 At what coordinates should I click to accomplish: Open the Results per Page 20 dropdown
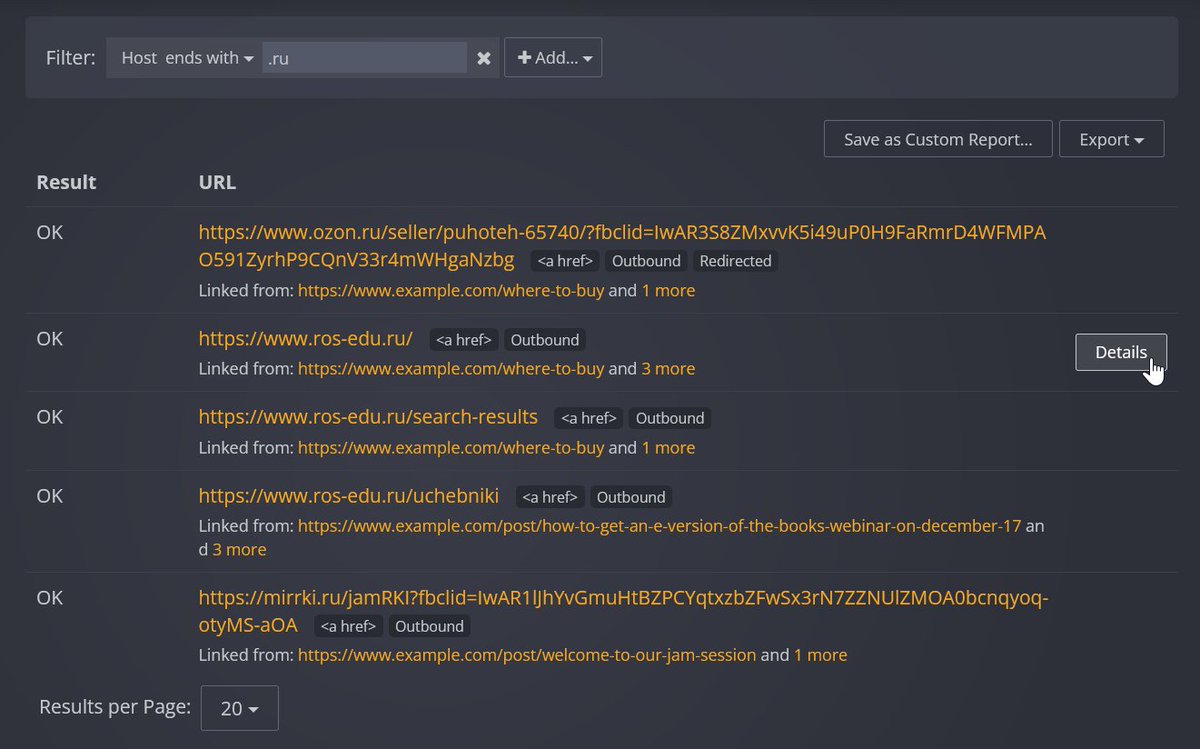(239, 708)
